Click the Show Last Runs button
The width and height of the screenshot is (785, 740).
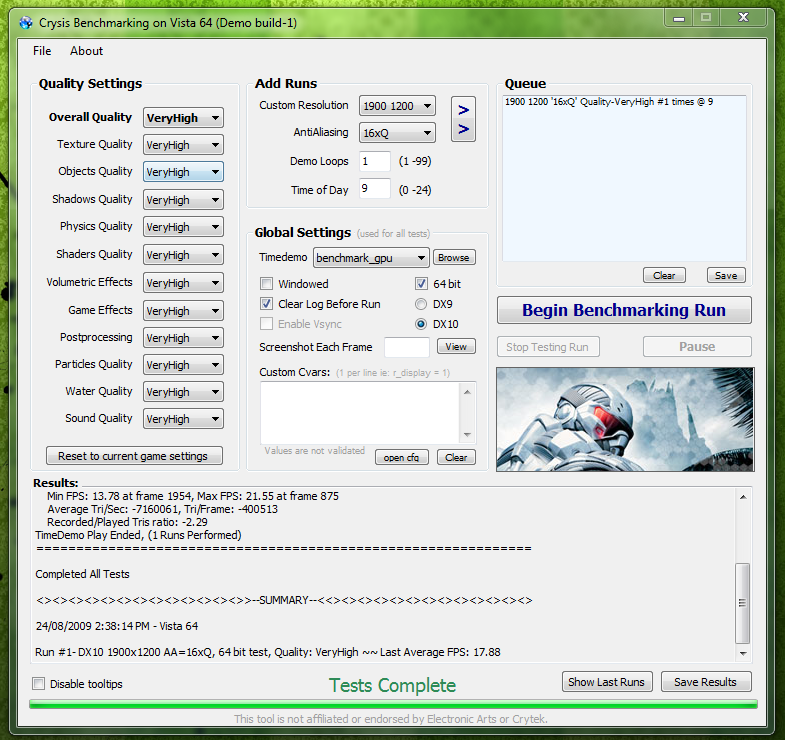coord(607,681)
